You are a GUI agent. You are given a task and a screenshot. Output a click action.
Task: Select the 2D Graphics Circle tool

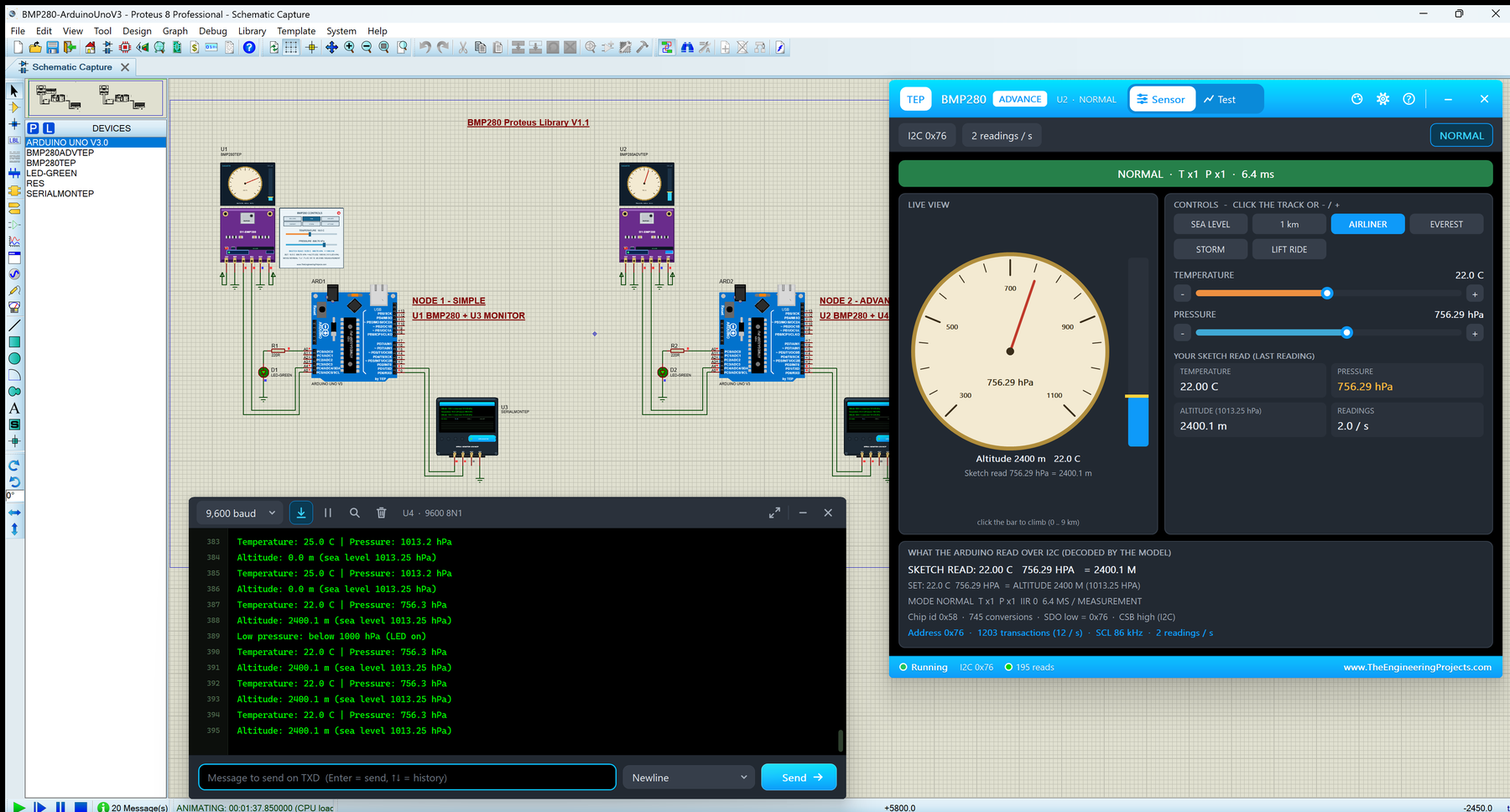coord(14,358)
